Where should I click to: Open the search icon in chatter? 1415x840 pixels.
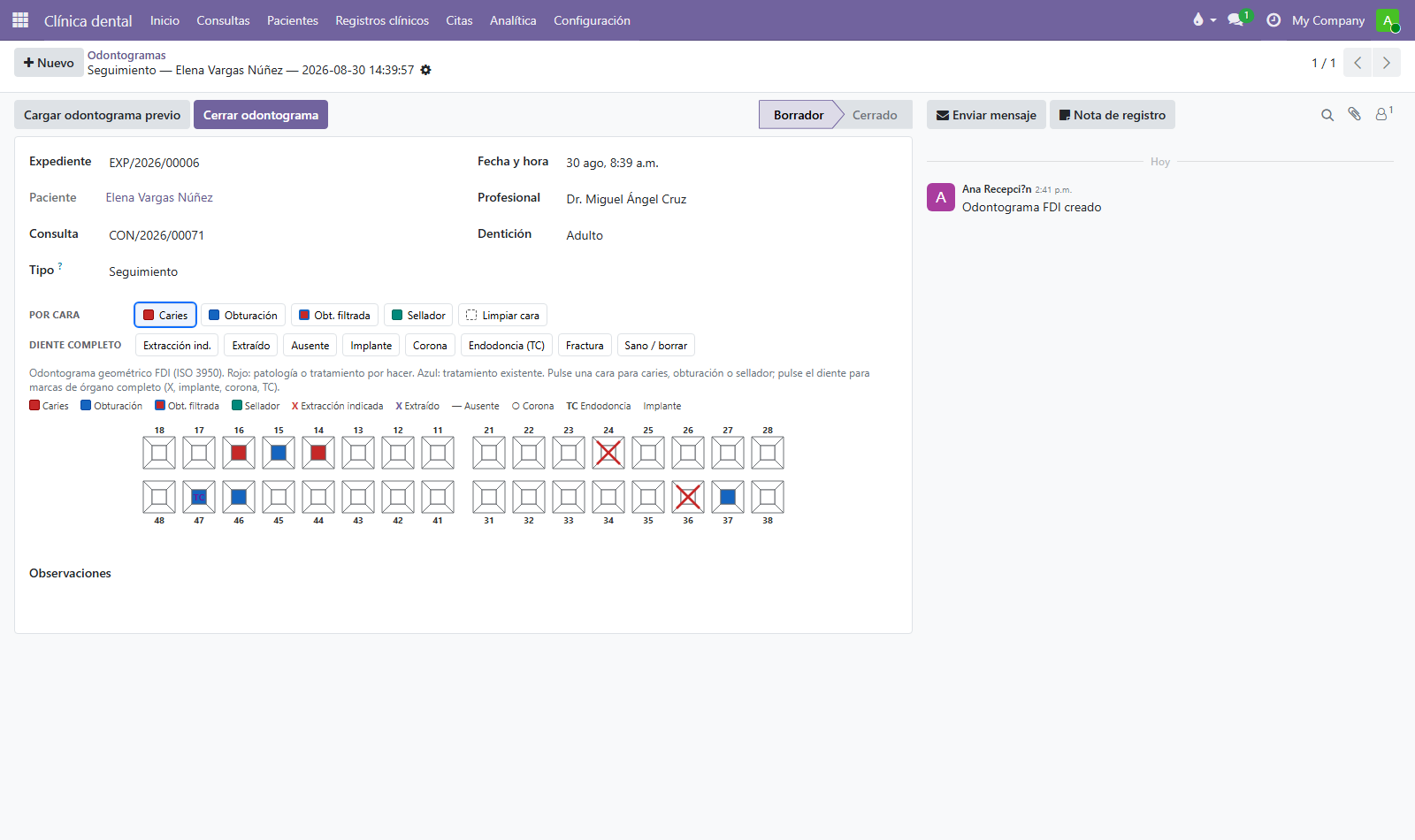[x=1327, y=115]
